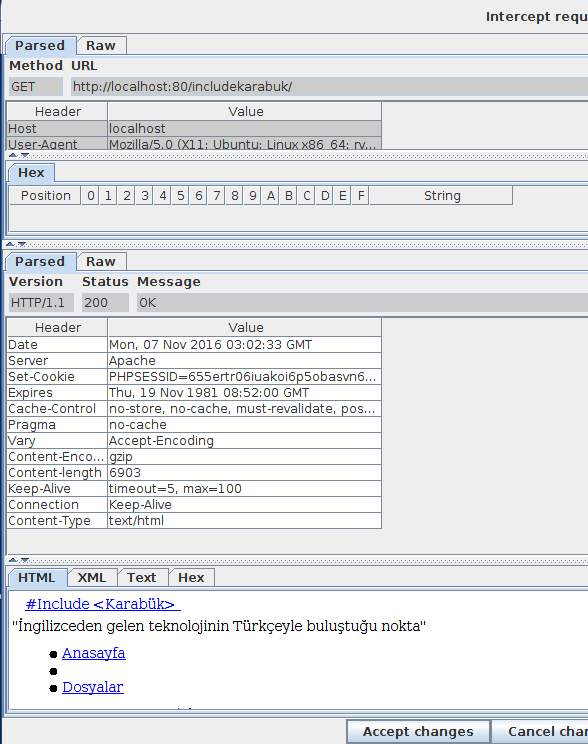Open the response body Hex tab
588x744 pixels.
(191, 577)
